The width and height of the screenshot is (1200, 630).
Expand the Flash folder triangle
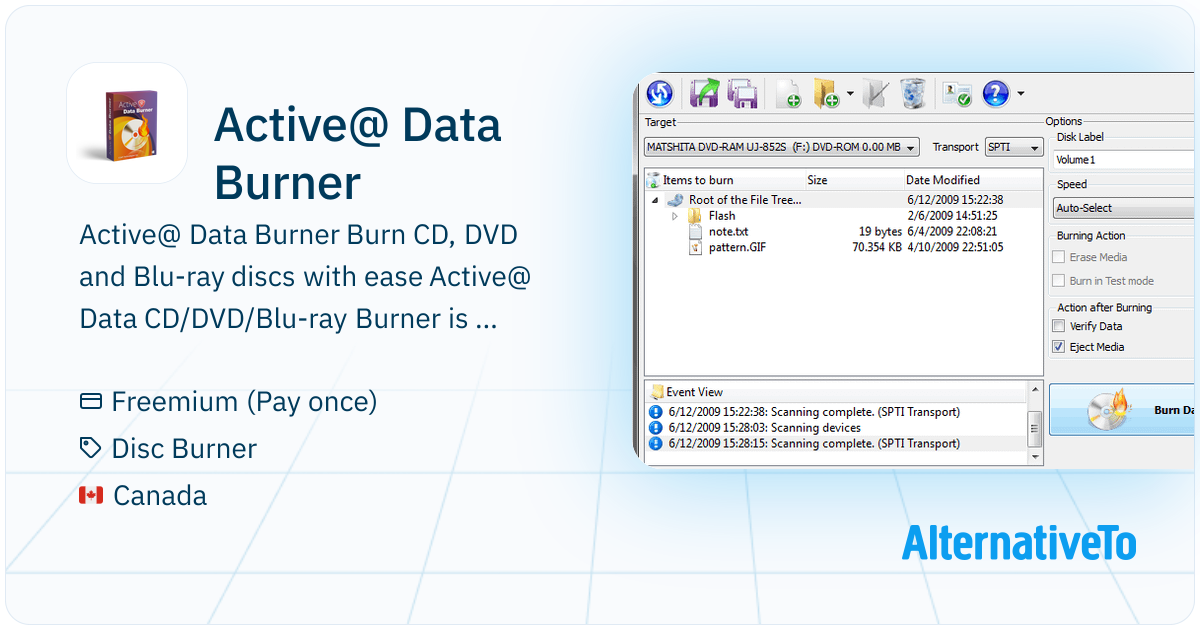[x=675, y=216]
